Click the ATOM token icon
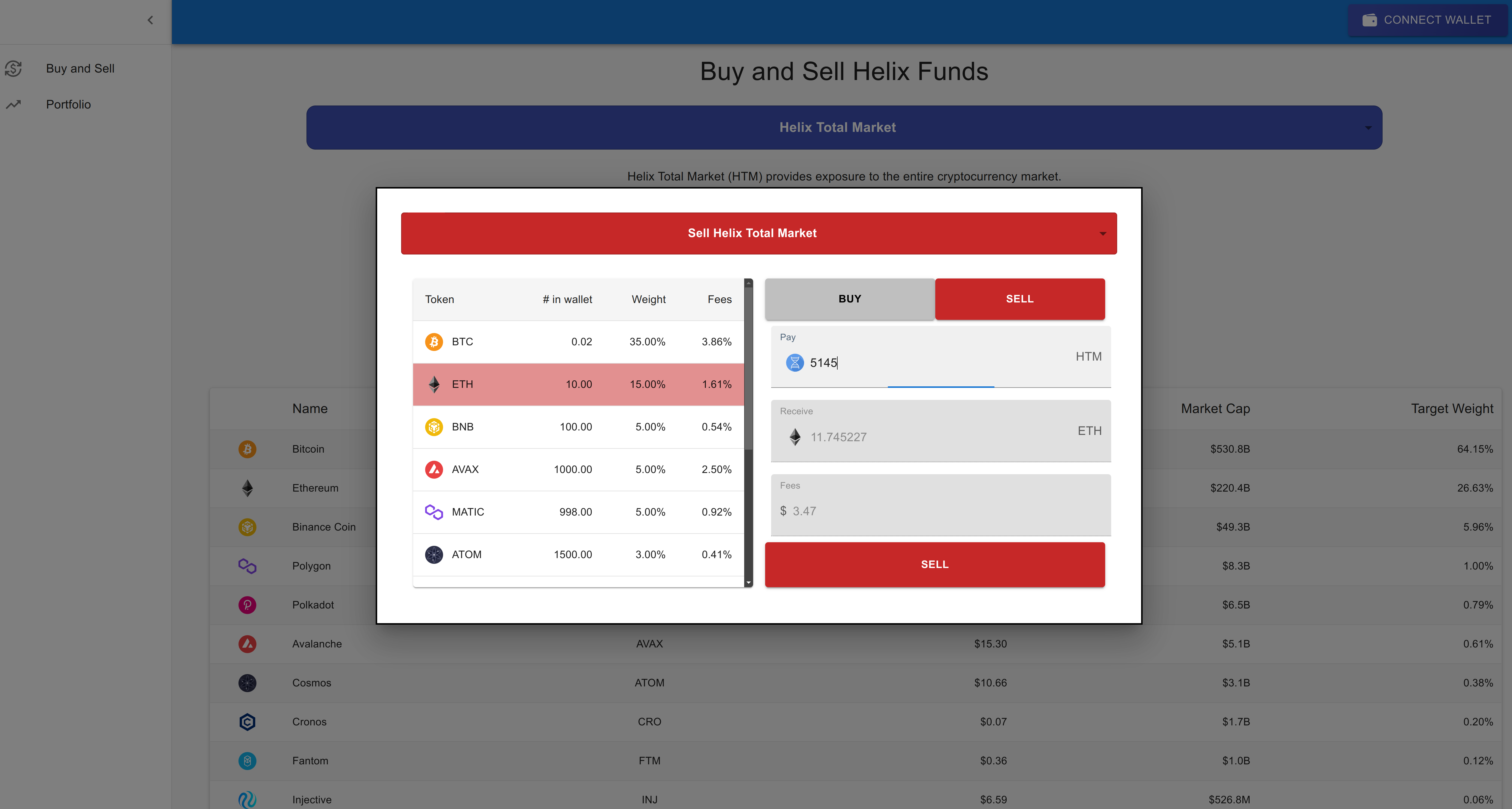The height and width of the screenshot is (809, 1512). coord(434,554)
